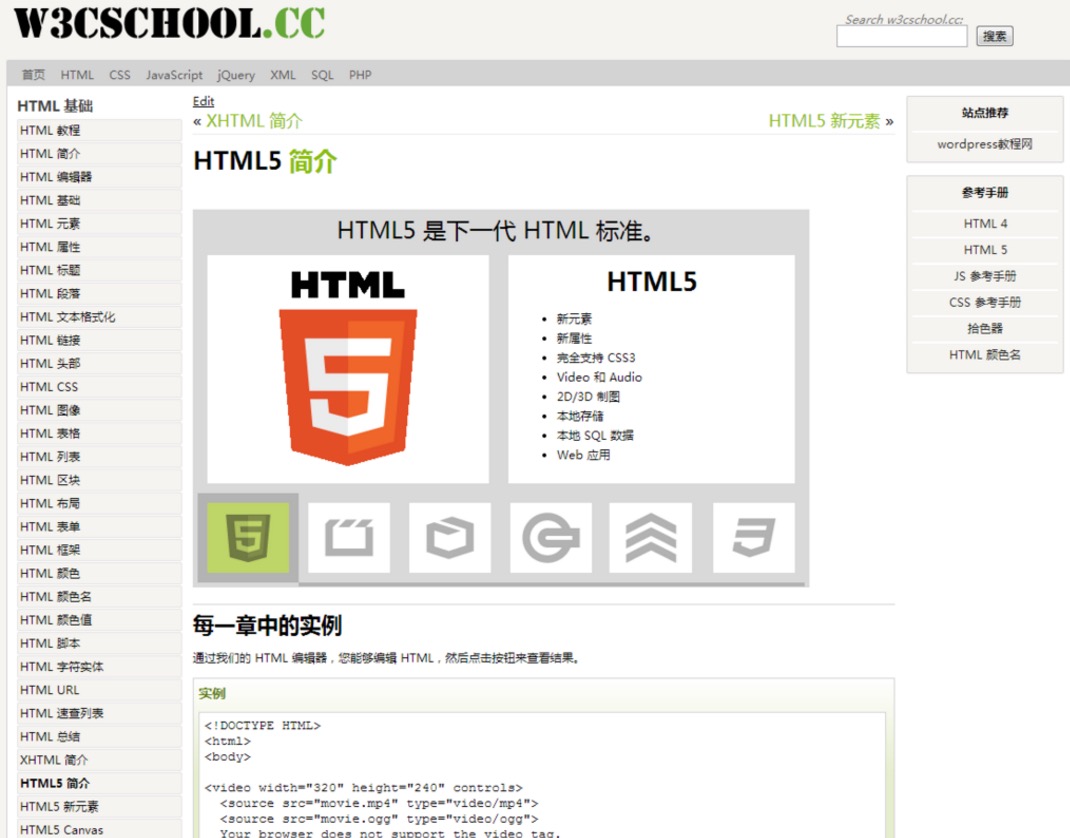Viewport: 1070px width, 838px height.
Task: Select the green HTML5 shield thumbnail
Action: click(247, 538)
